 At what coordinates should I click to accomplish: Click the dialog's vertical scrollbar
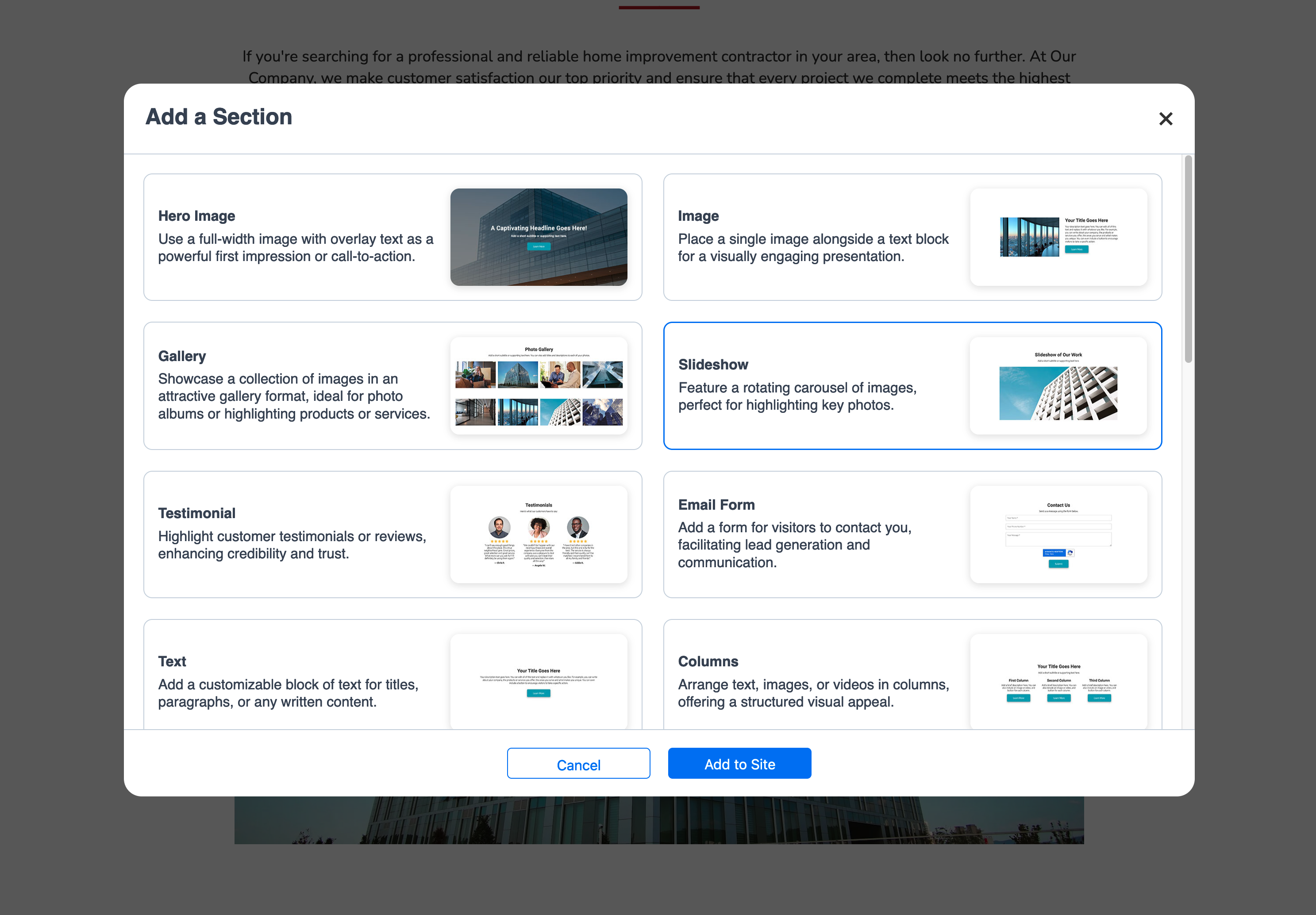[1188, 259]
